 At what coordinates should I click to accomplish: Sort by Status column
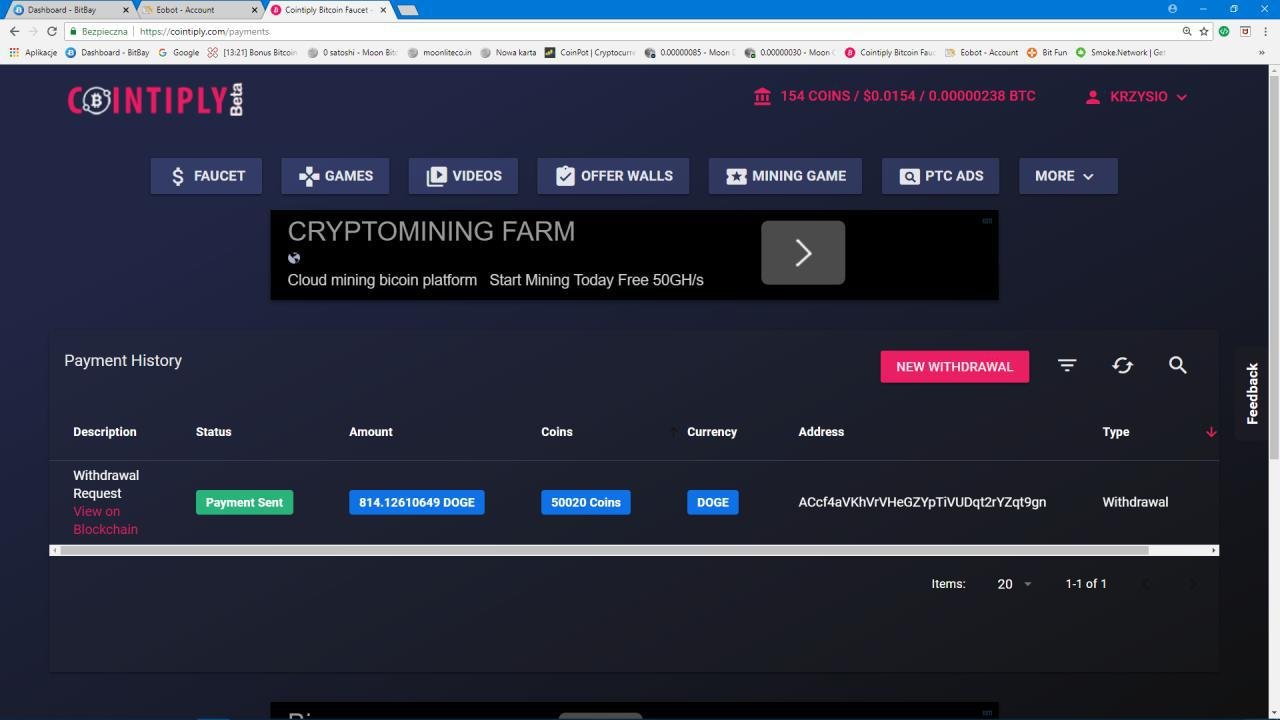point(214,432)
